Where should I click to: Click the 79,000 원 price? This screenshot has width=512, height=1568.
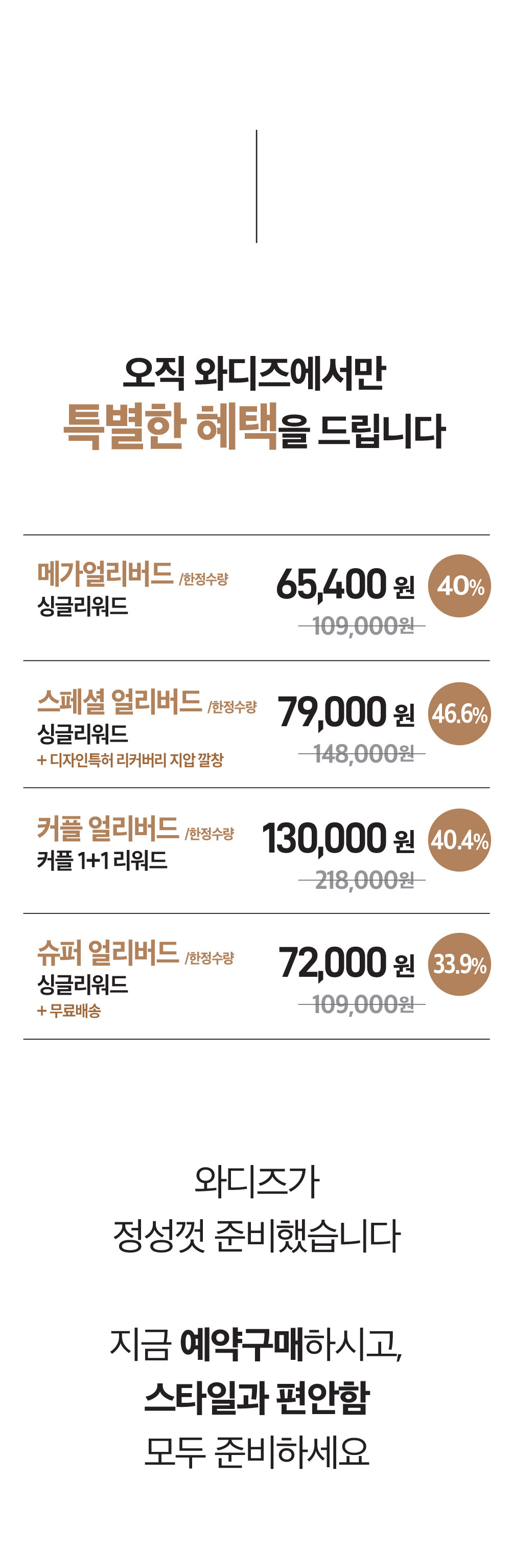(x=345, y=712)
